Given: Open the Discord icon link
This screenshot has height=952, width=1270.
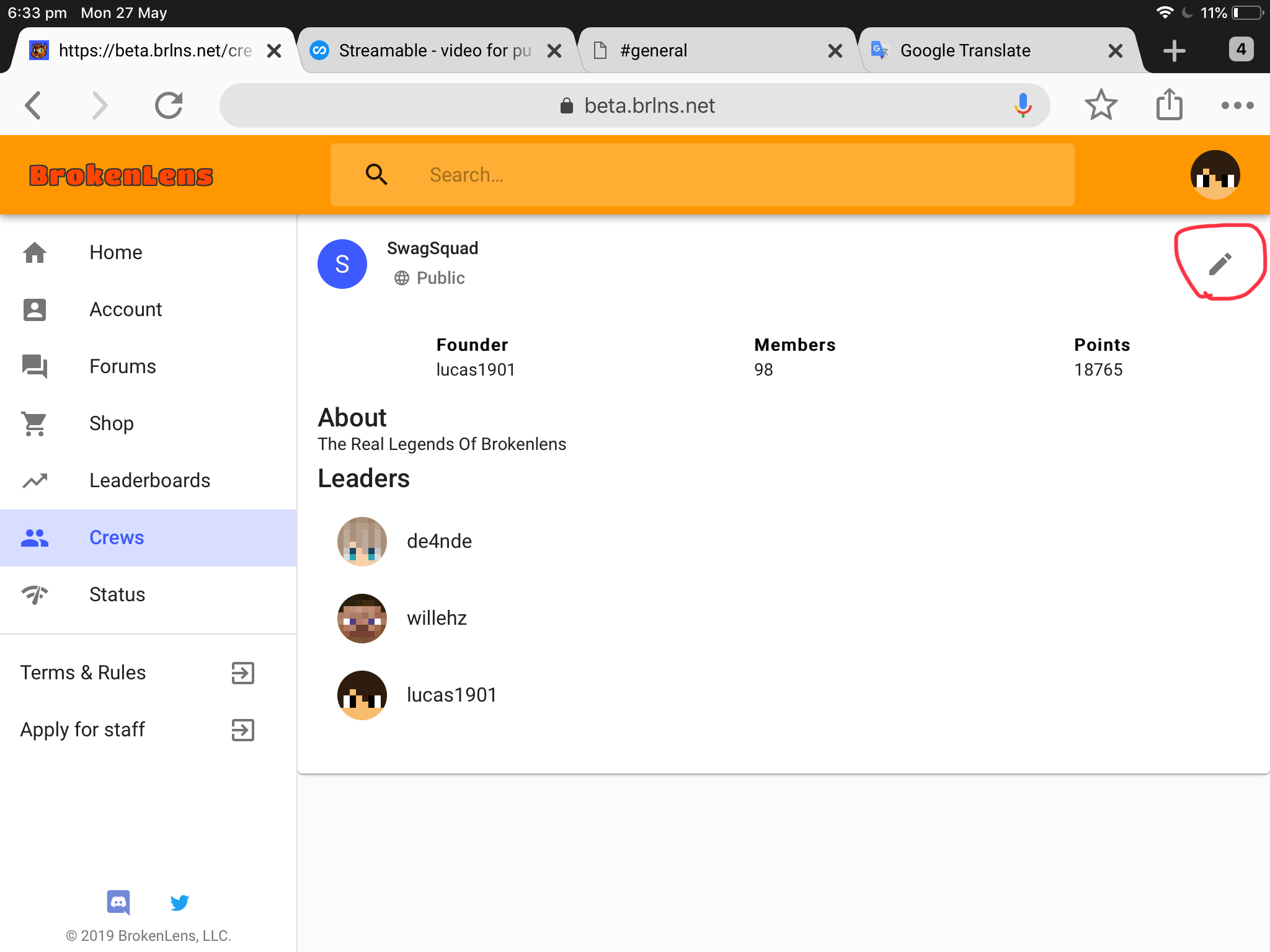Looking at the screenshot, I should point(118,902).
